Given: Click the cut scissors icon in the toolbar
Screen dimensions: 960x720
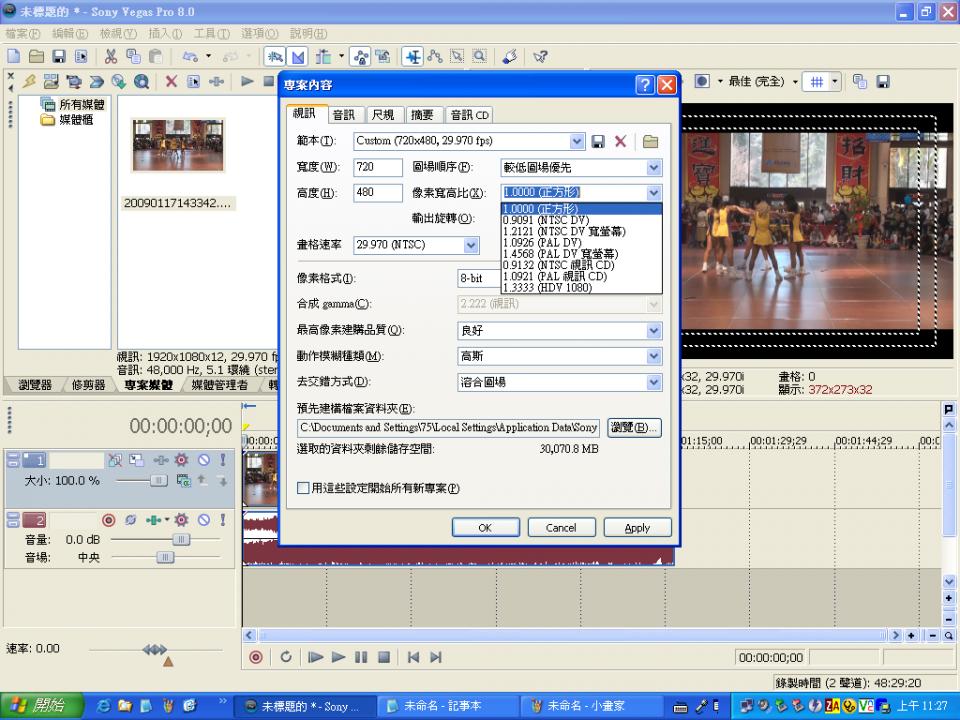Looking at the screenshot, I should click(111, 57).
